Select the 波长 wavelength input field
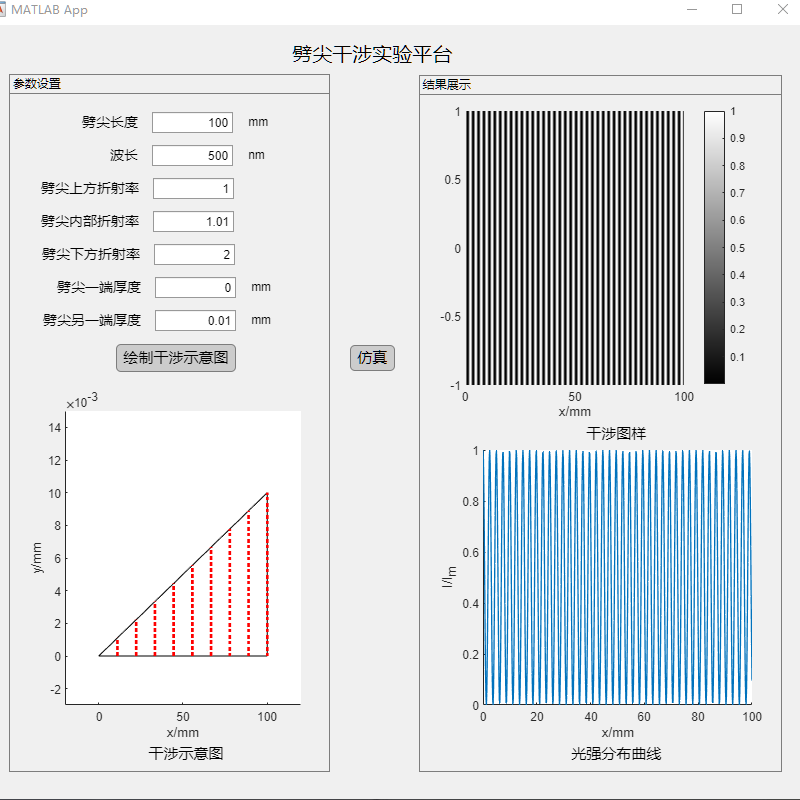Viewport: 800px width, 800px height. [x=193, y=155]
